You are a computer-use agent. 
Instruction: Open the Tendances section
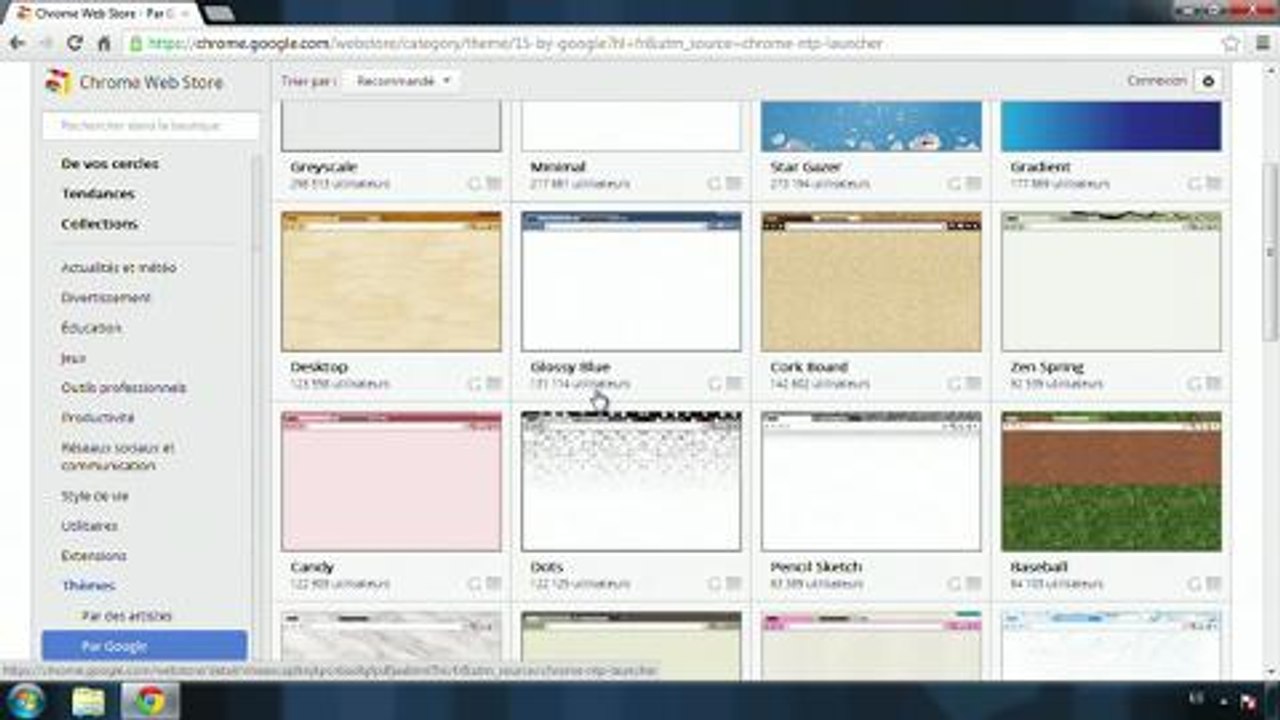[98, 194]
